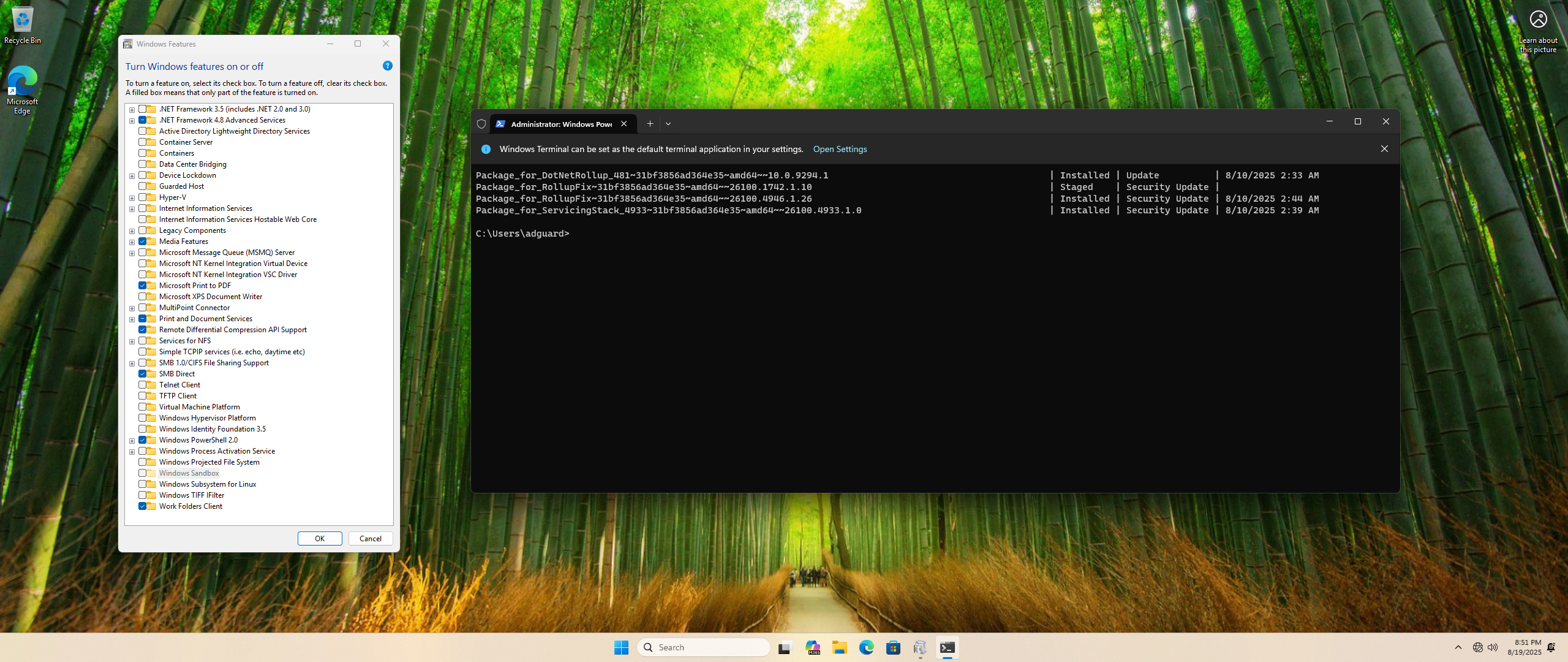The image size is (1568, 662).
Task: Open the Microsoft Edge desktop shortcut
Action: point(23,89)
